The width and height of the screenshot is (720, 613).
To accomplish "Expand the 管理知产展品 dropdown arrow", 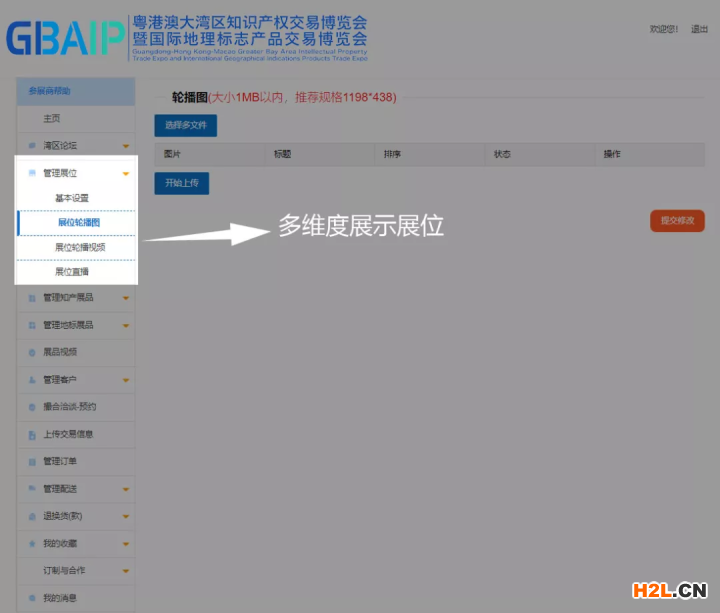I will pyautogui.click(x=126, y=298).
